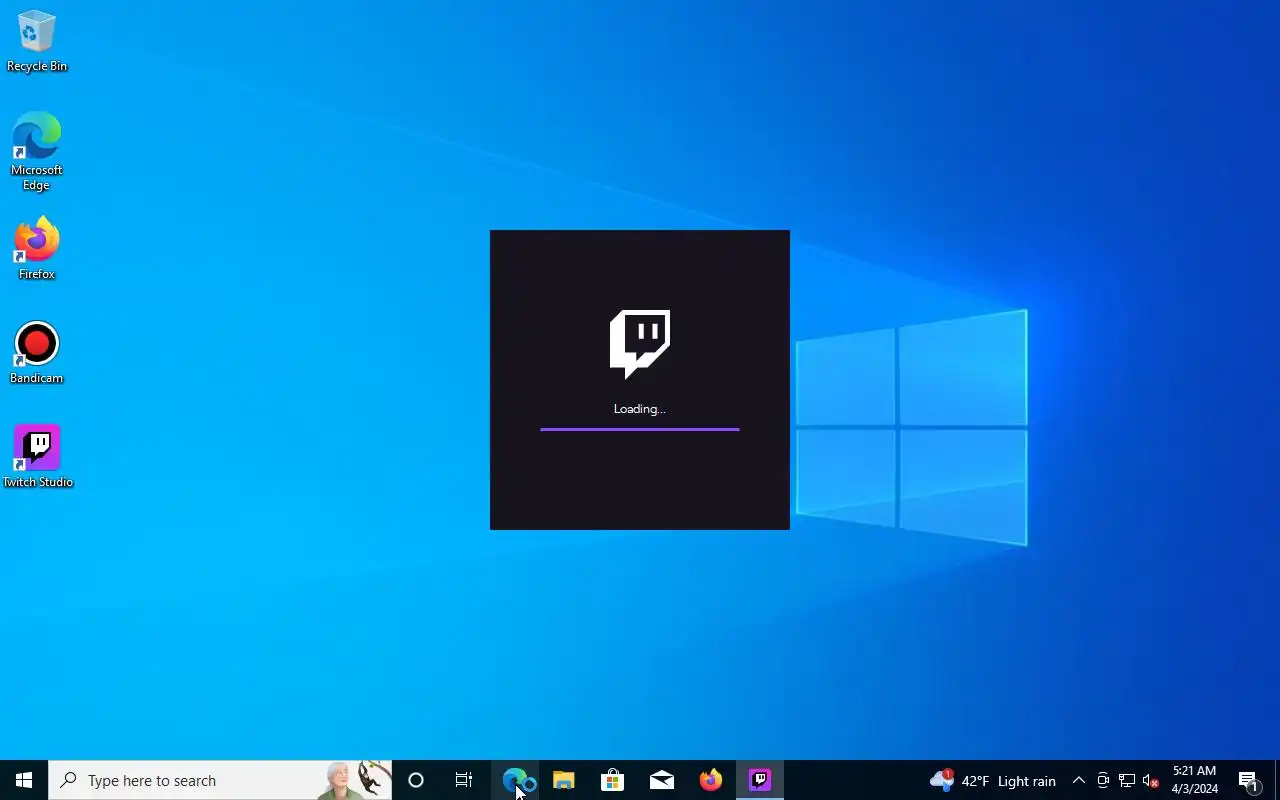Open the Windows Start menu
This screenshot has height=800, width=1280.
pos(24,780)
